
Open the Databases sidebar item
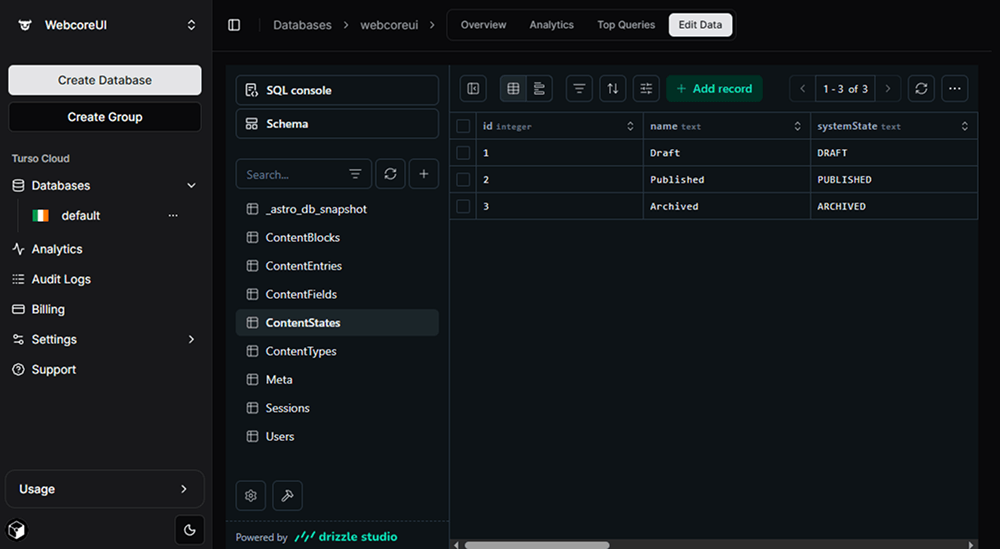tap(61, 186)
